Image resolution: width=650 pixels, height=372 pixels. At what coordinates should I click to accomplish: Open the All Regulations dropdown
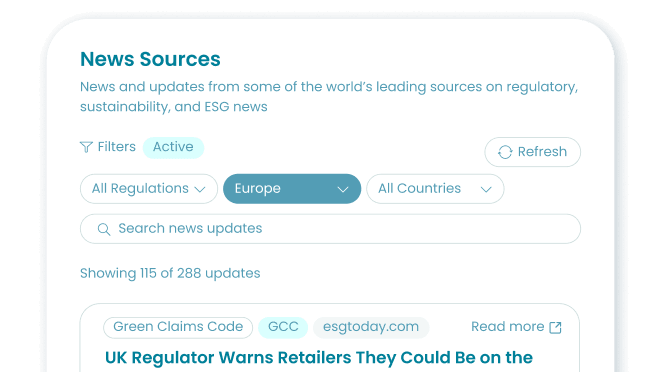coord(149,189)
